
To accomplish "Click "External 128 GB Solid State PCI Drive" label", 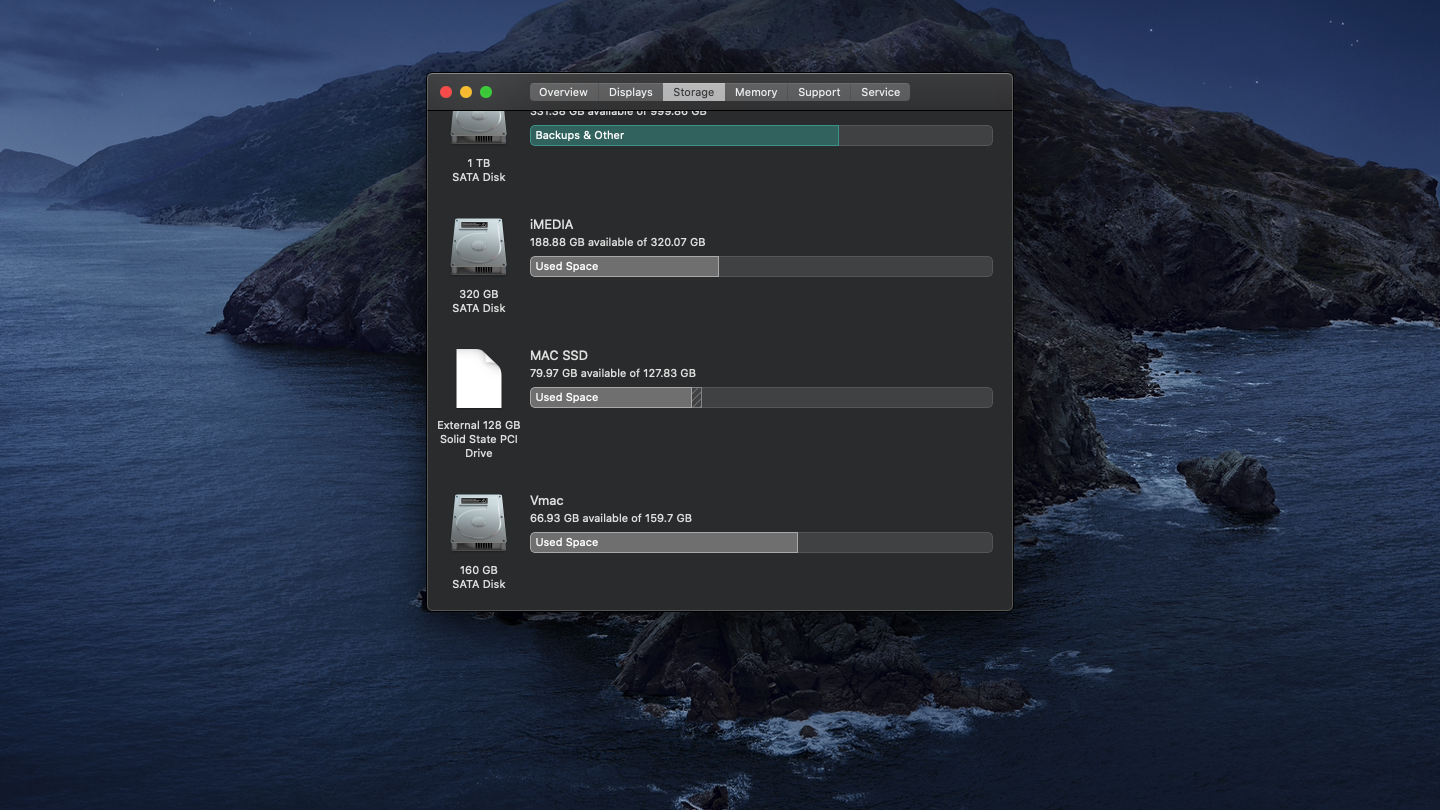I will click(x=479, y=439).
